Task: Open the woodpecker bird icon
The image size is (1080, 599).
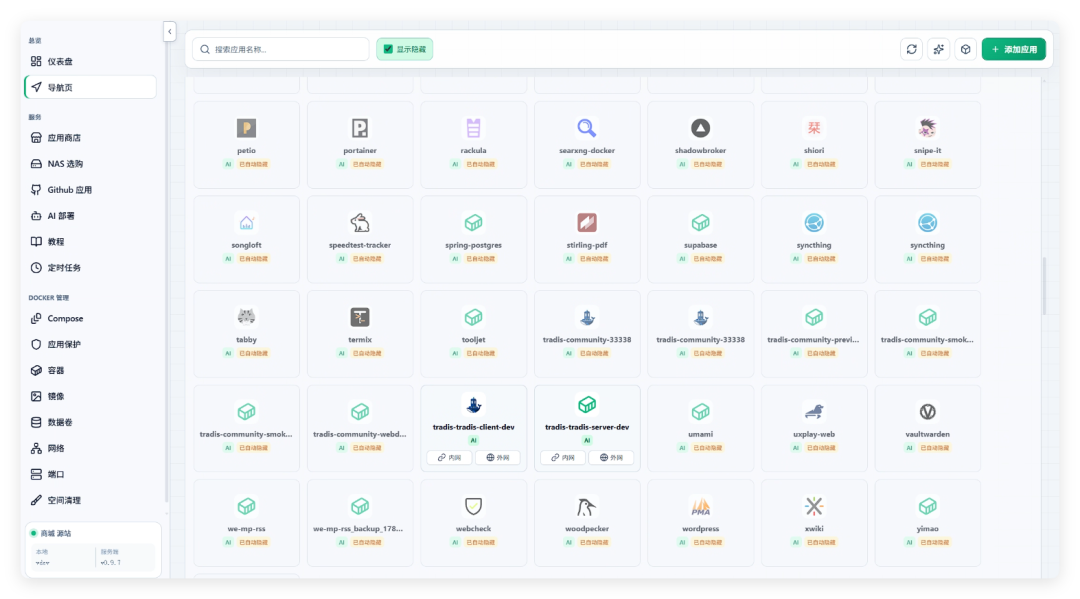Action: (587, 506)
